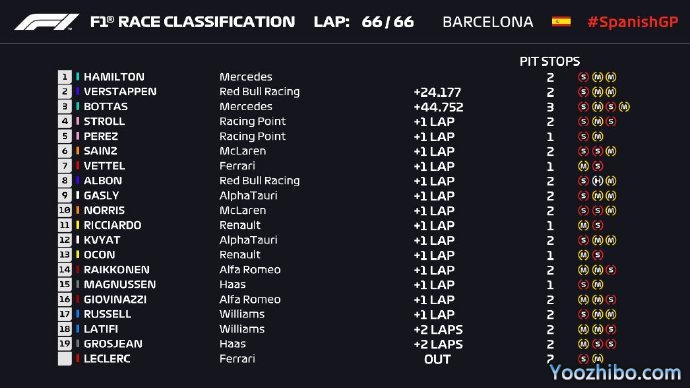Click Hamilton's soft tyre icon

[x=584, y=77]
